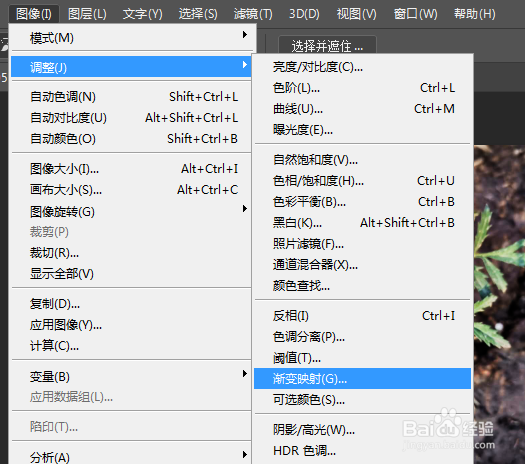Open the 选择(S) menu
525x464 pixels.
click(x=198, y=14)
